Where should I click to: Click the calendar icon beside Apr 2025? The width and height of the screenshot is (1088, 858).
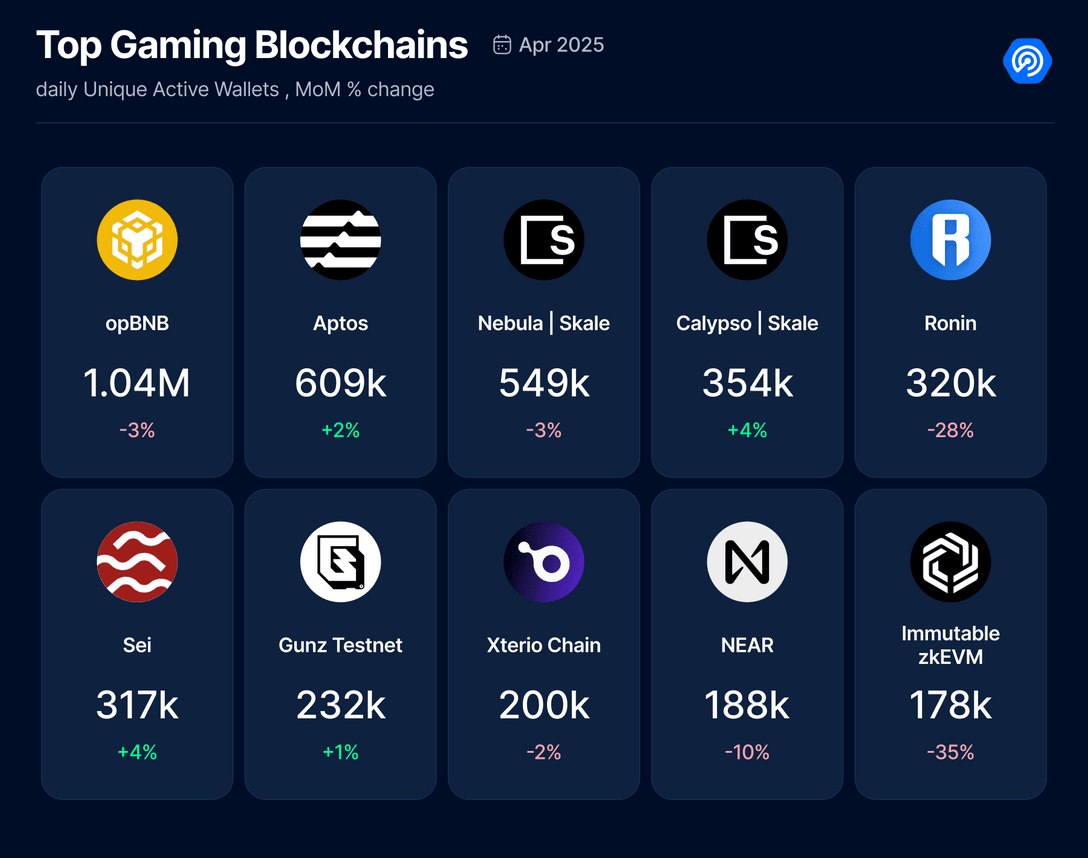[502, 45]
